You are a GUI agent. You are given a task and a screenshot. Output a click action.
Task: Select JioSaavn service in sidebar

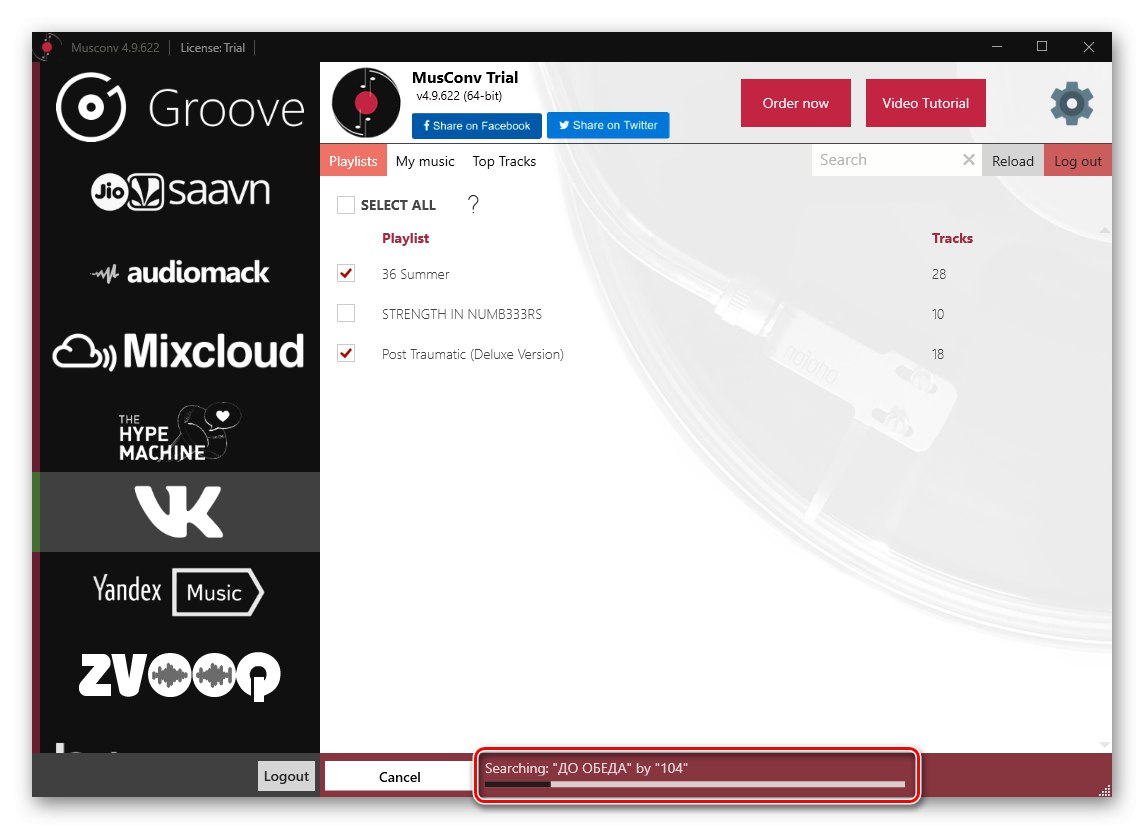[x=180, y=191]
